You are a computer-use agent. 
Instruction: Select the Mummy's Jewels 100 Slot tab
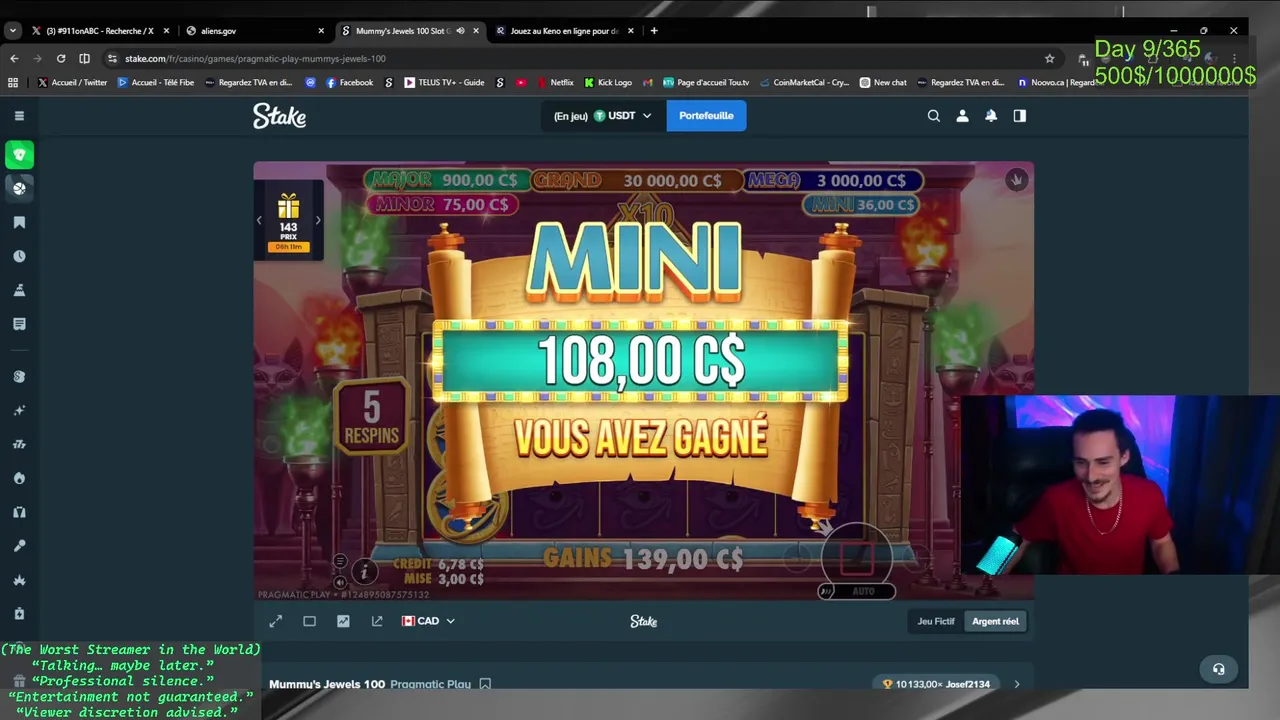[410, 31]
